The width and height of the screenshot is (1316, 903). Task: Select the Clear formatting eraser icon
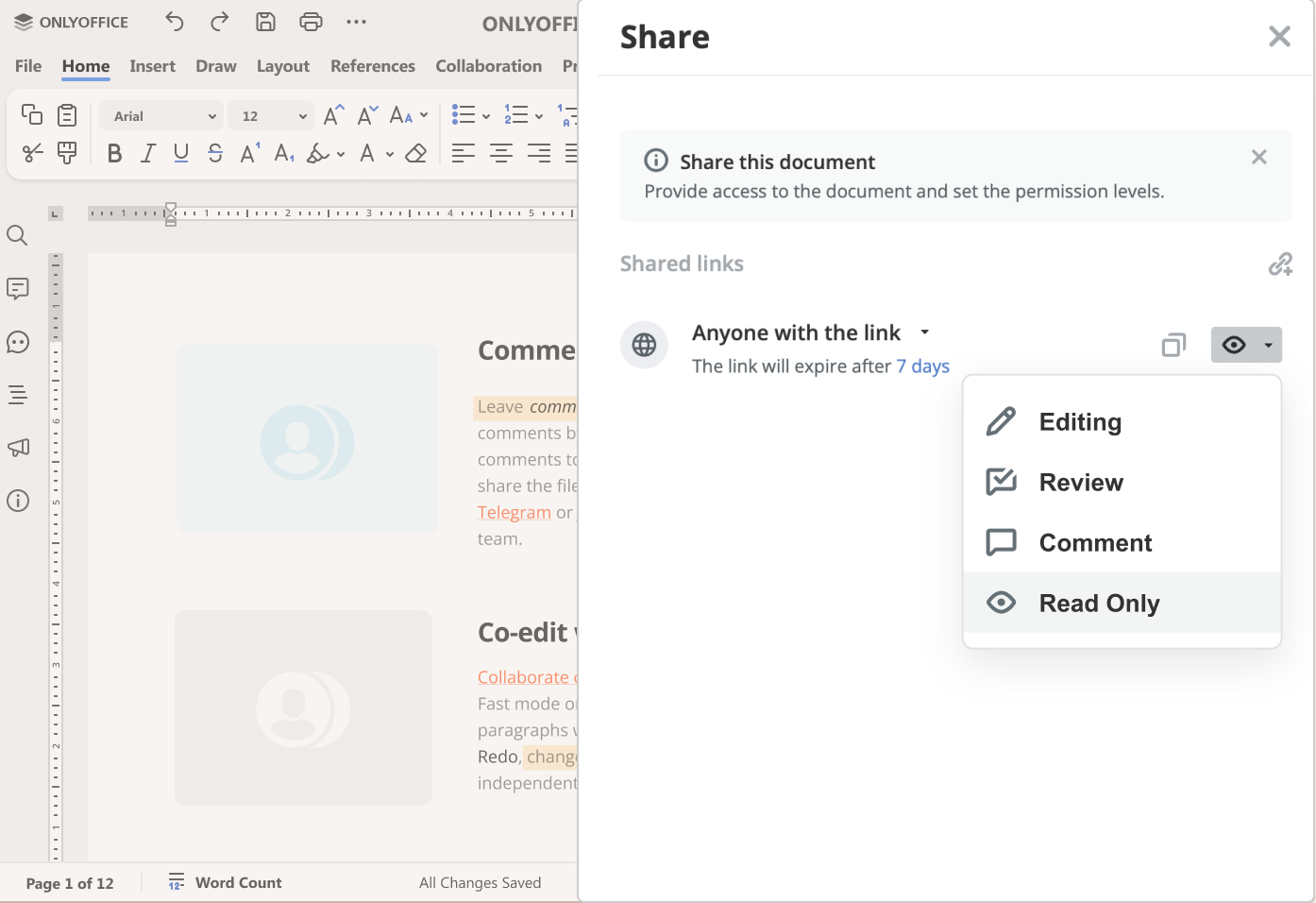415,153
